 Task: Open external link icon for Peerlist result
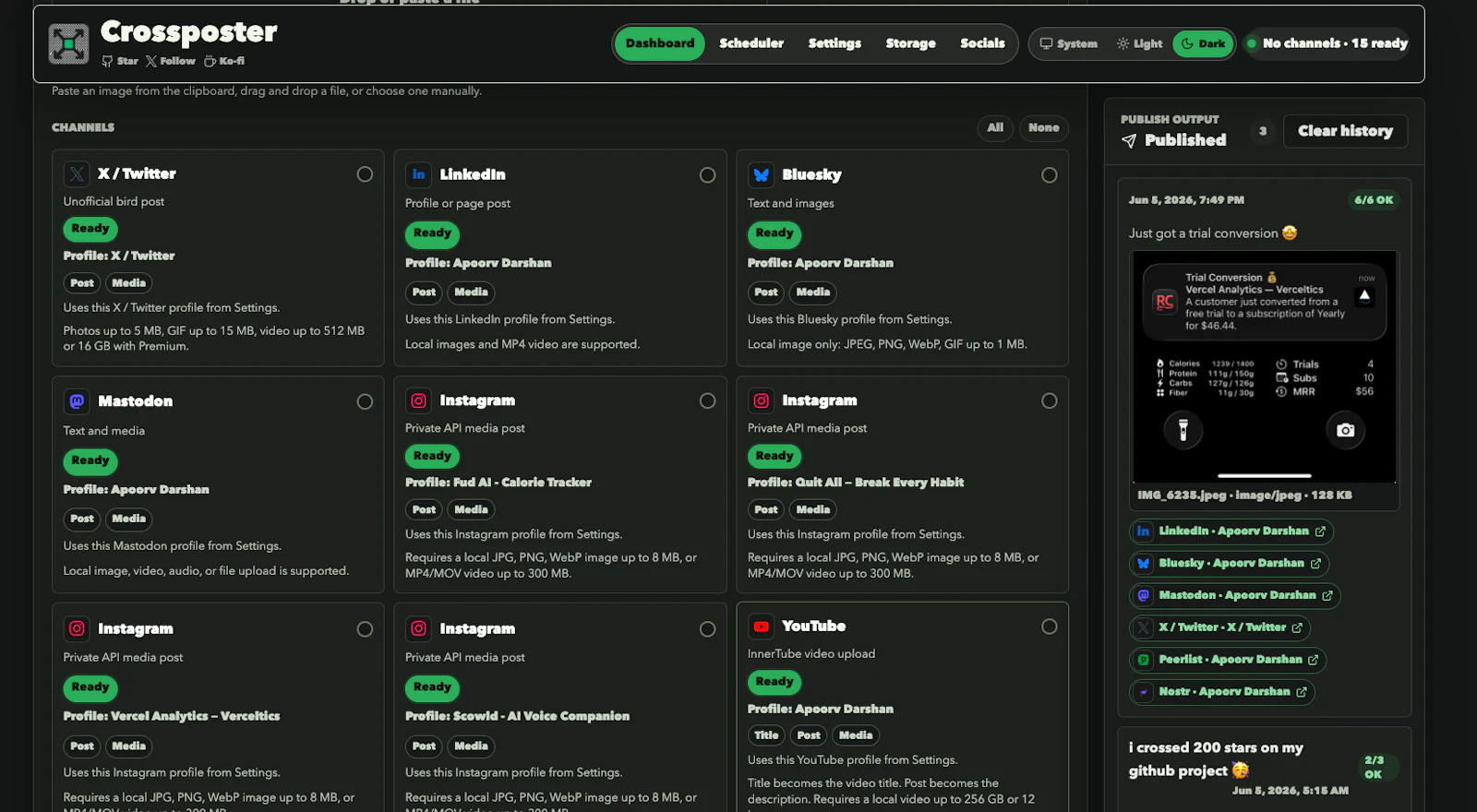pyautogui.click(x=1313, y=660)
